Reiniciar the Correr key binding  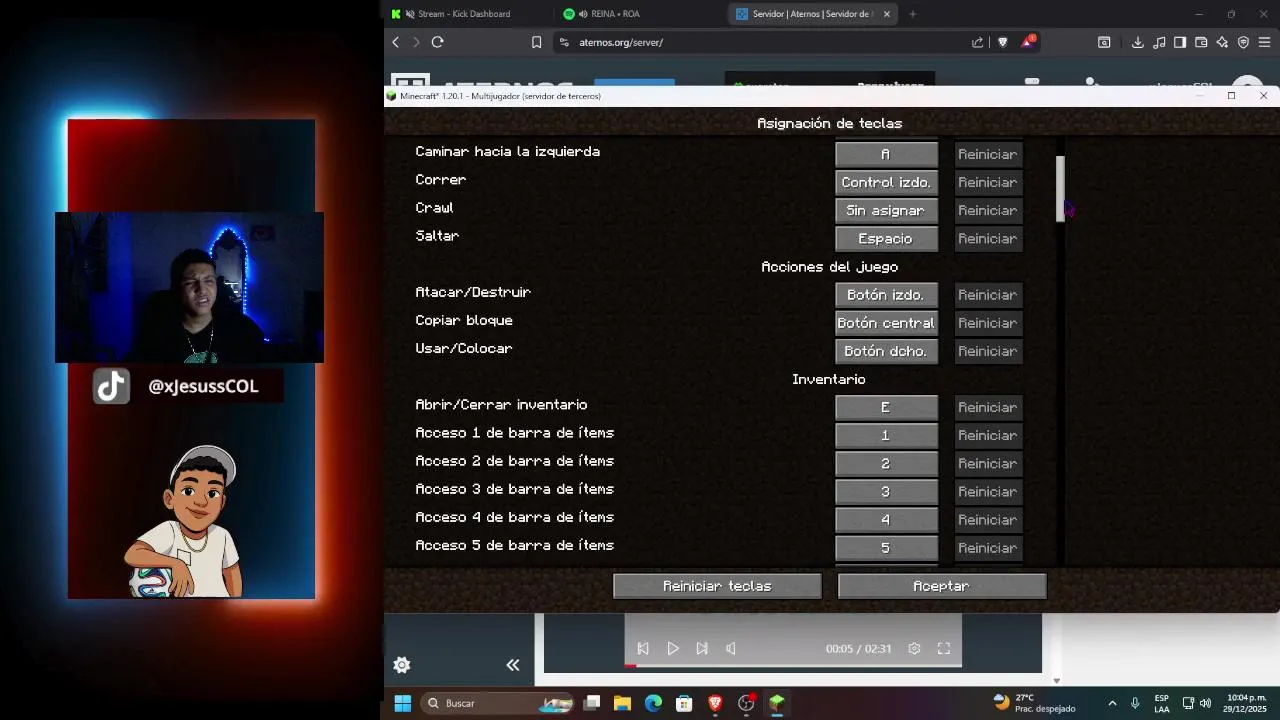[988, 182]
